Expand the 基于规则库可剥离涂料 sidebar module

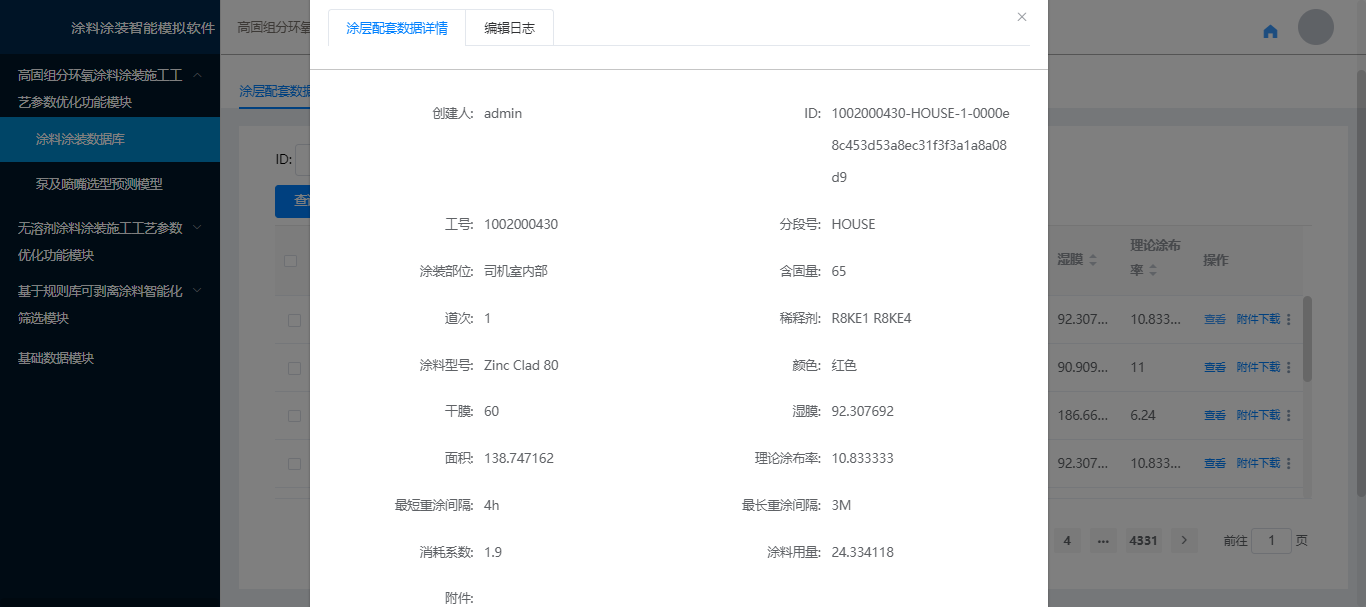(x=197, y=291)
